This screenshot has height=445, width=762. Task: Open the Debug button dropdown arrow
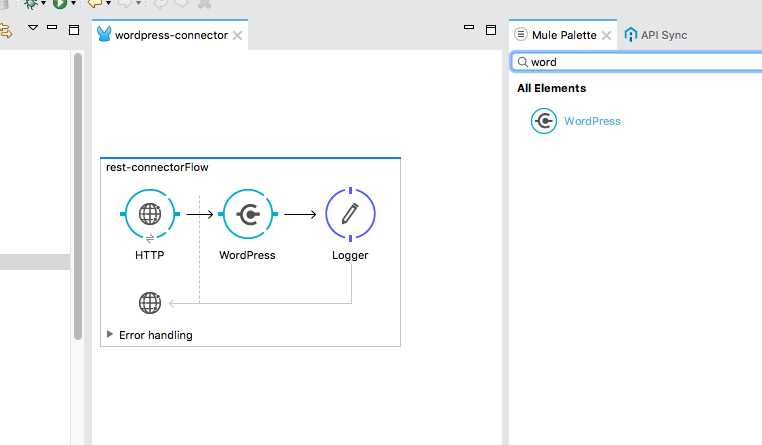point(44,5)
